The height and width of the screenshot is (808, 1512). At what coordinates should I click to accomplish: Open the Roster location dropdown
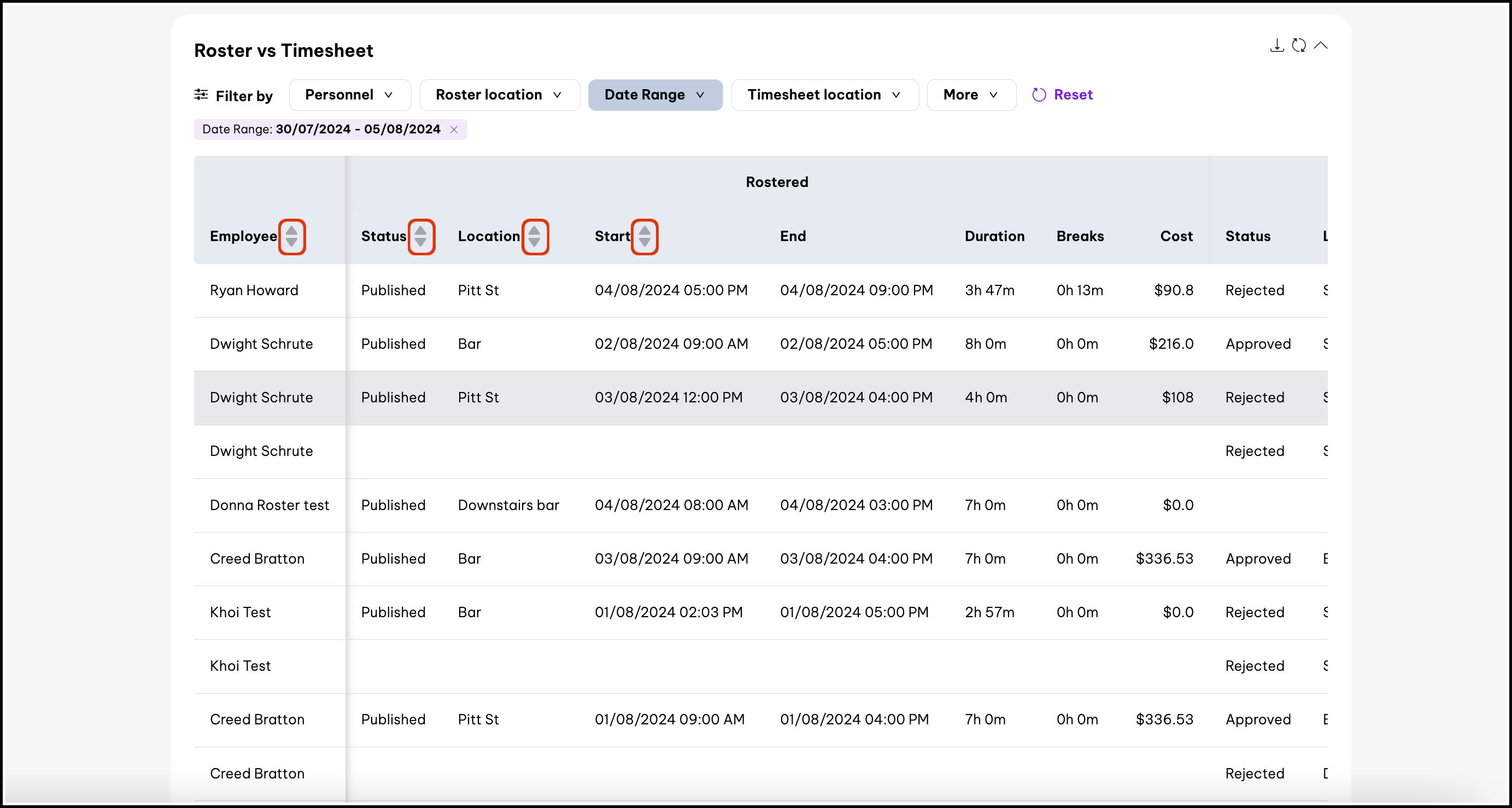pos(500,95)
